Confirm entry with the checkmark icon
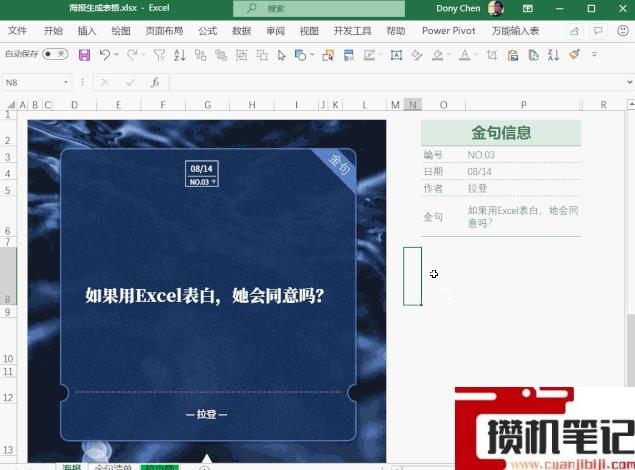 [x=130, y=83]
